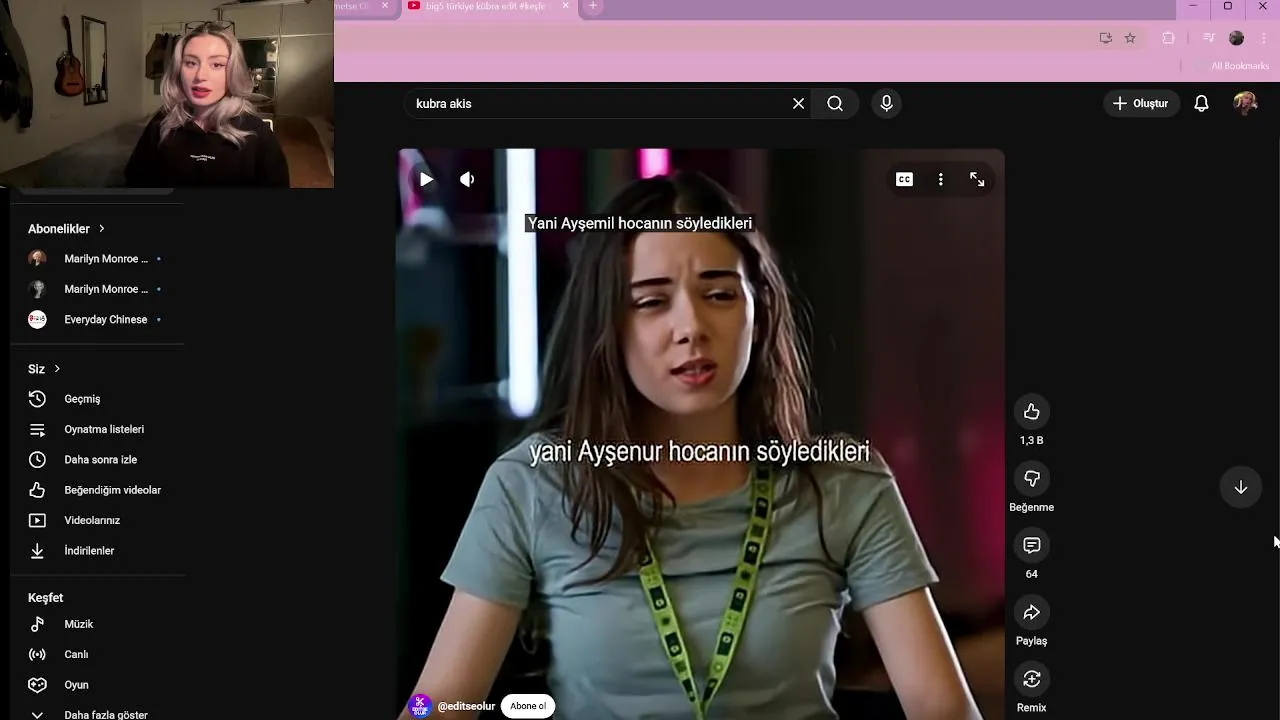The image size is (1280, 720).
Task: Open the second Marilyn Monroe subscription
Action: [97, 289]
